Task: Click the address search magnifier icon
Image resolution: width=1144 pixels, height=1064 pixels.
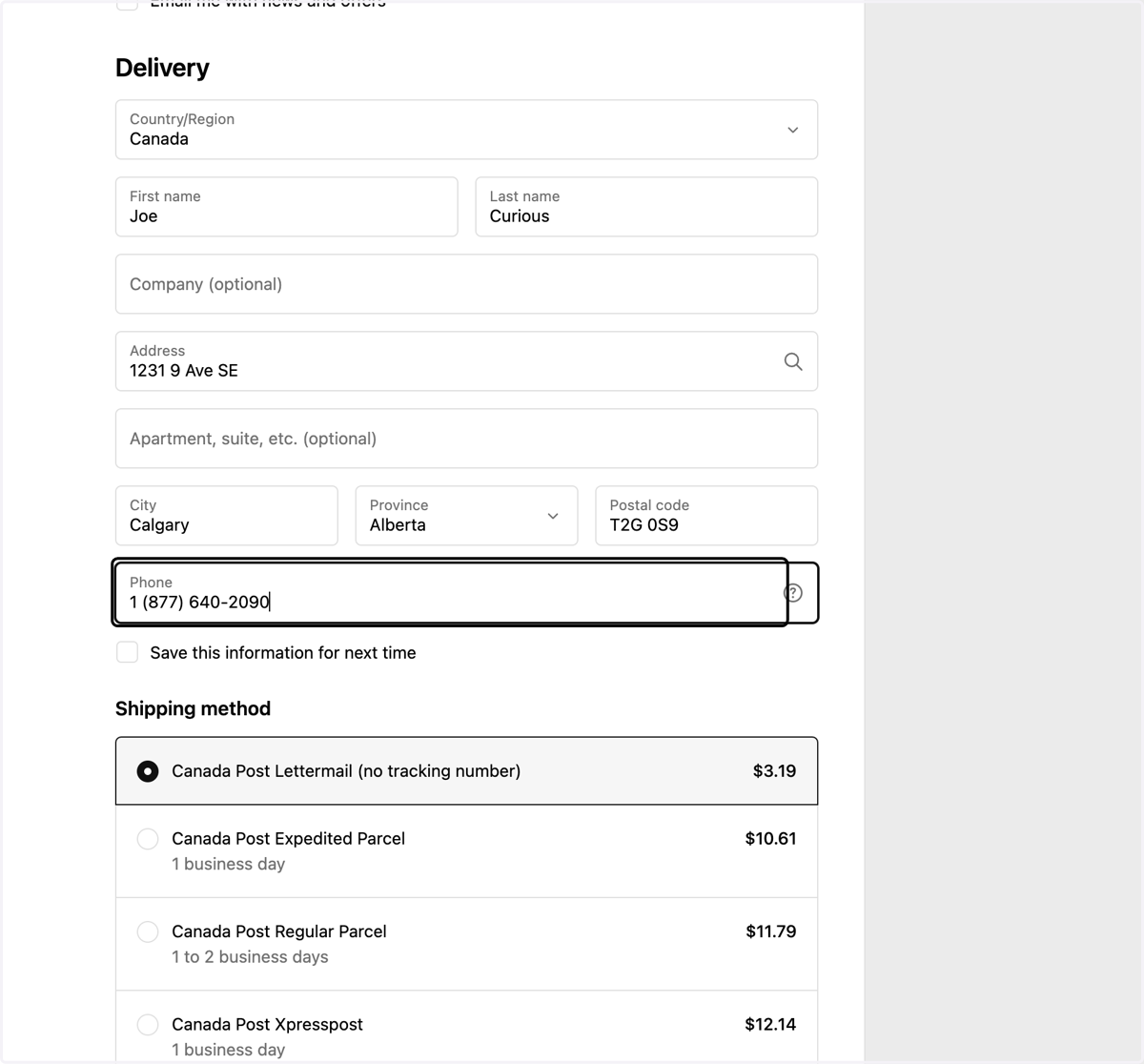Action: (x=792, y=361)
